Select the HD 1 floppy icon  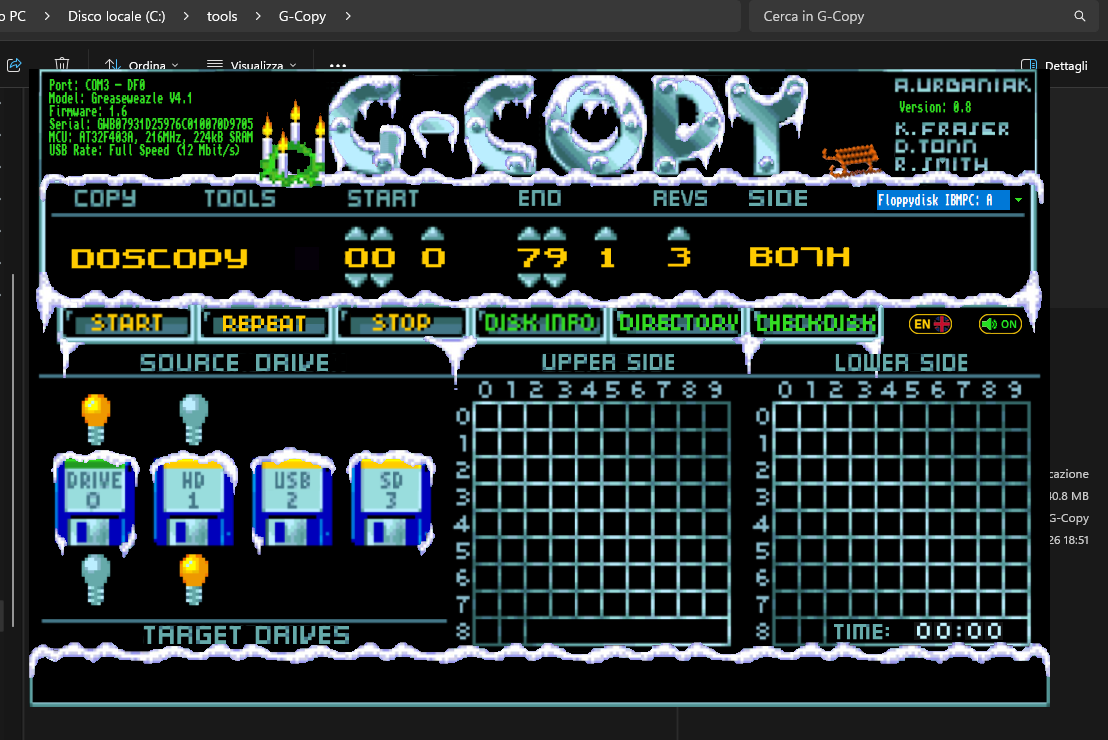(x=192, y=501)
